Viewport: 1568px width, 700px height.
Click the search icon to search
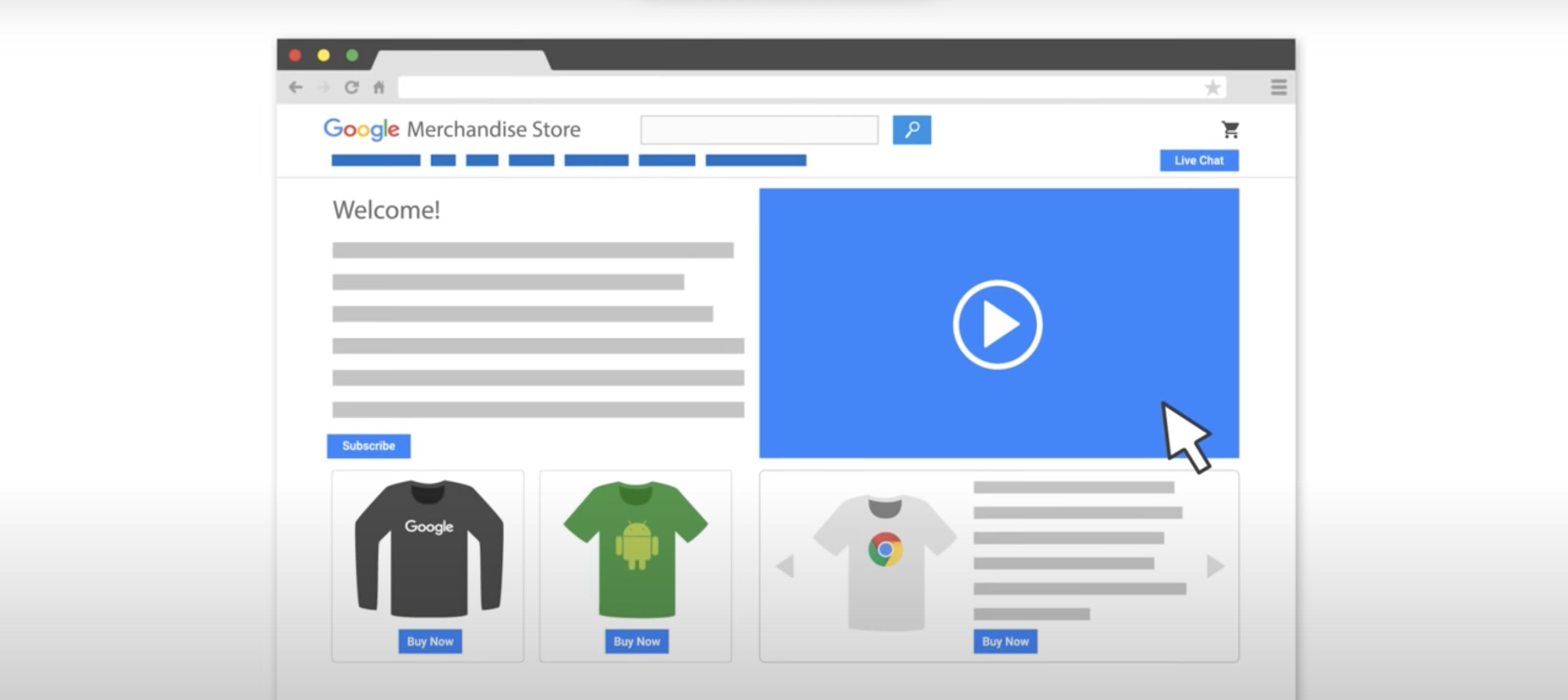coord(912,129)
